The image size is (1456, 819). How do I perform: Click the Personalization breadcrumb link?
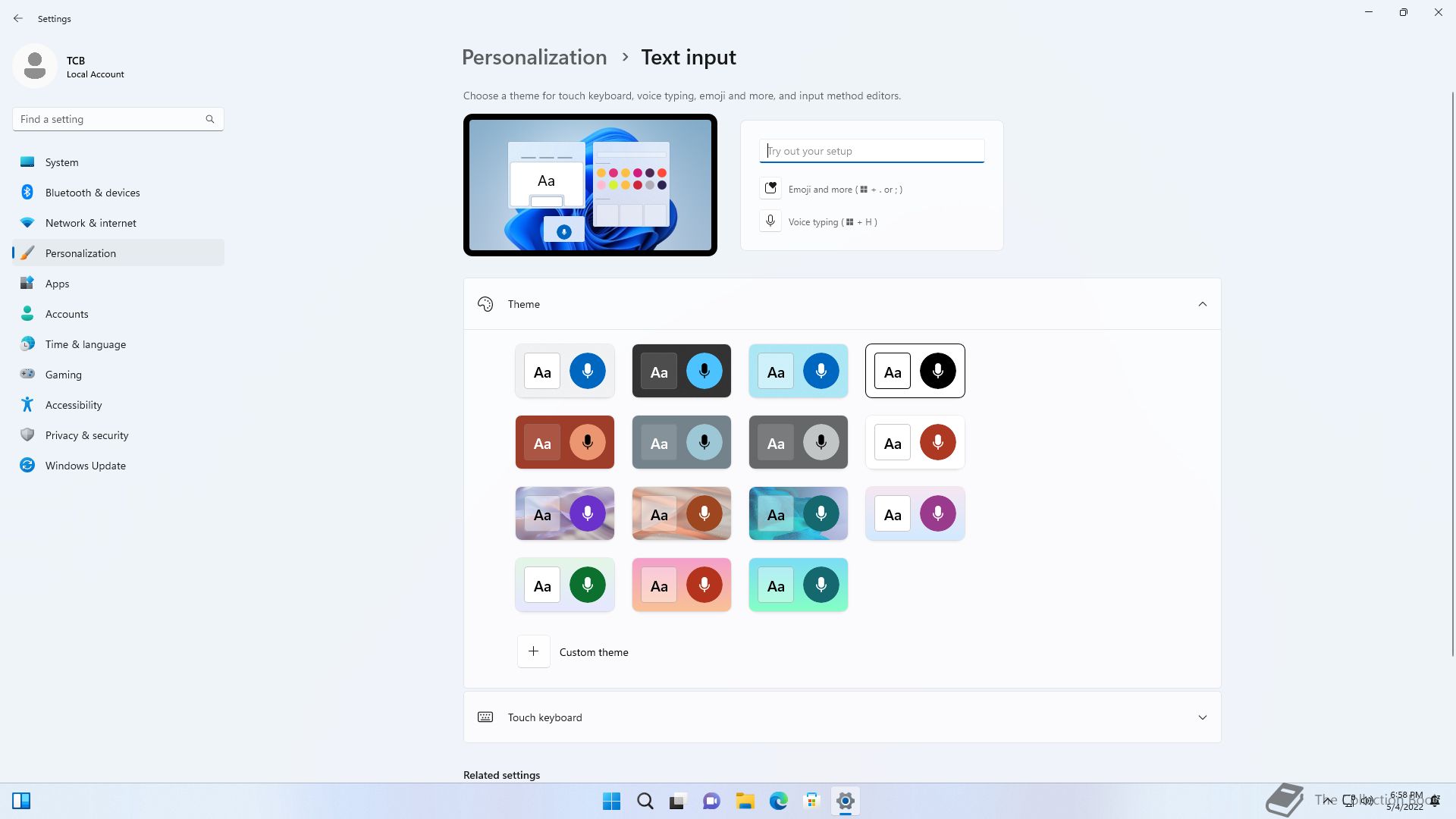click(x=534, y=58)
